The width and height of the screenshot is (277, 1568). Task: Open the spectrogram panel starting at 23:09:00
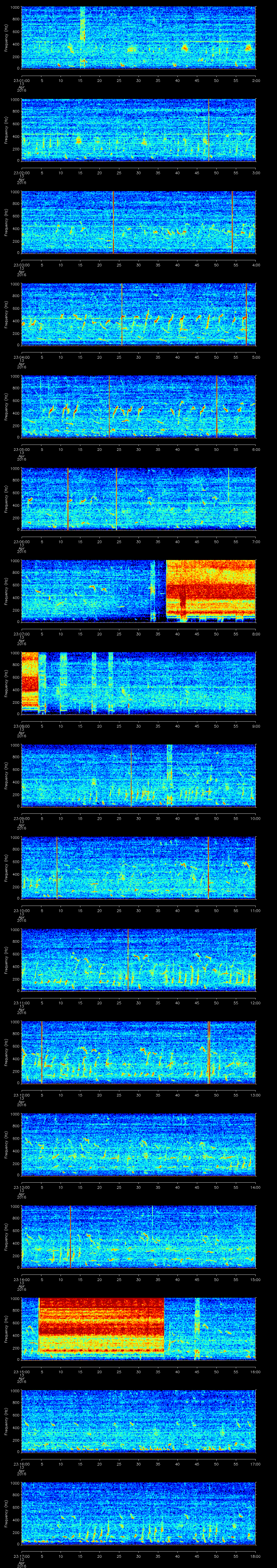[139, 775]
